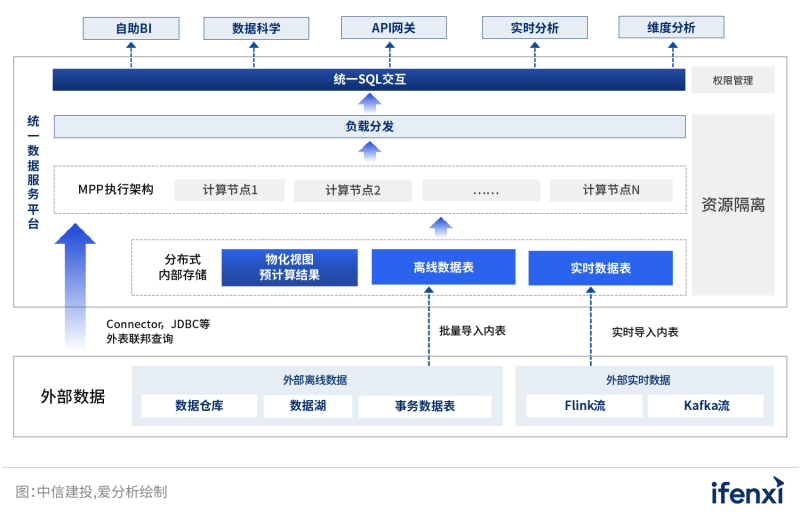Click the arrow between 负载分发 and 统一SQL交互
This screenshot has width=800, height=520.
coord(370,102)
